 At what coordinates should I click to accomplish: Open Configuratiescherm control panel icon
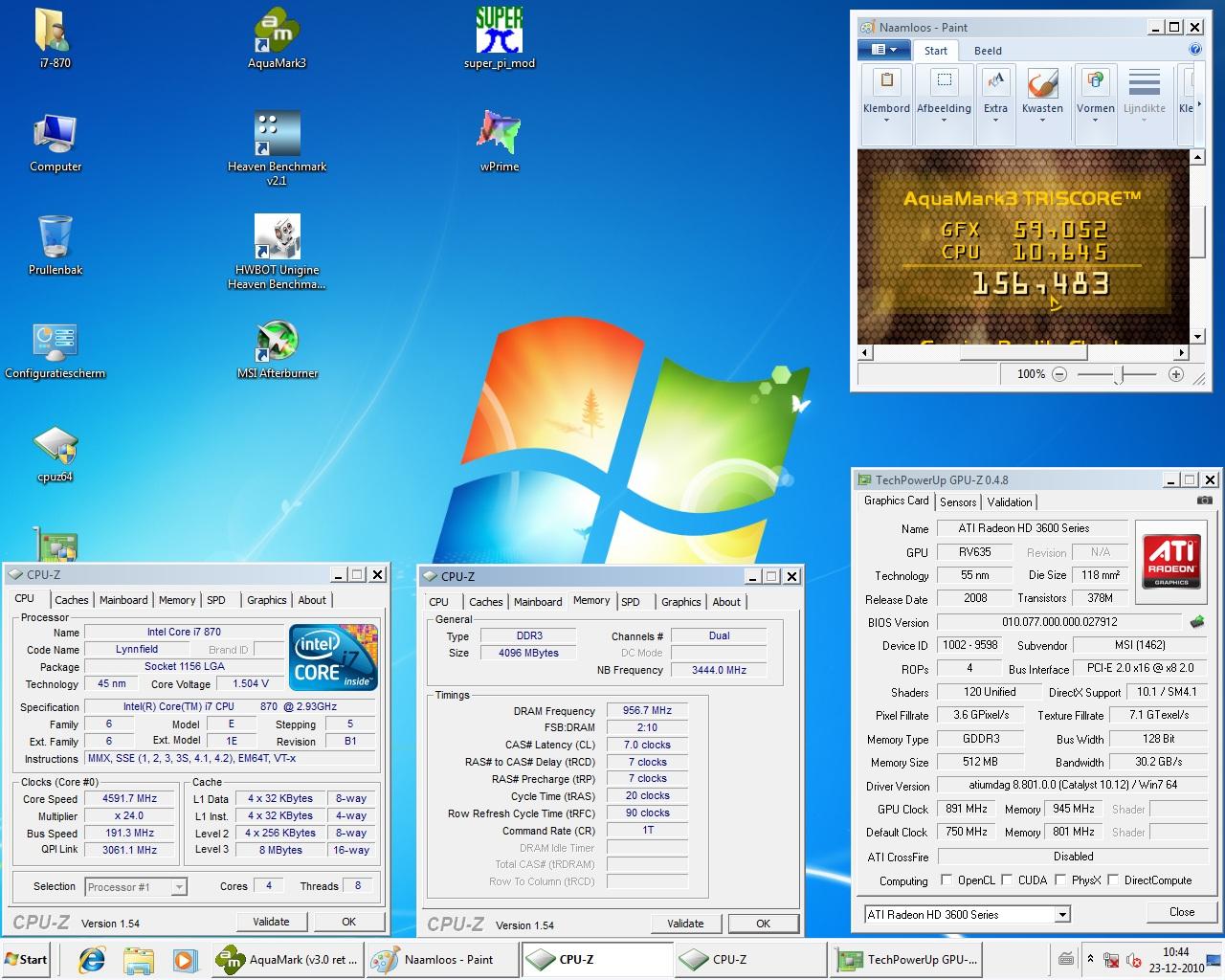pos(56,349)
